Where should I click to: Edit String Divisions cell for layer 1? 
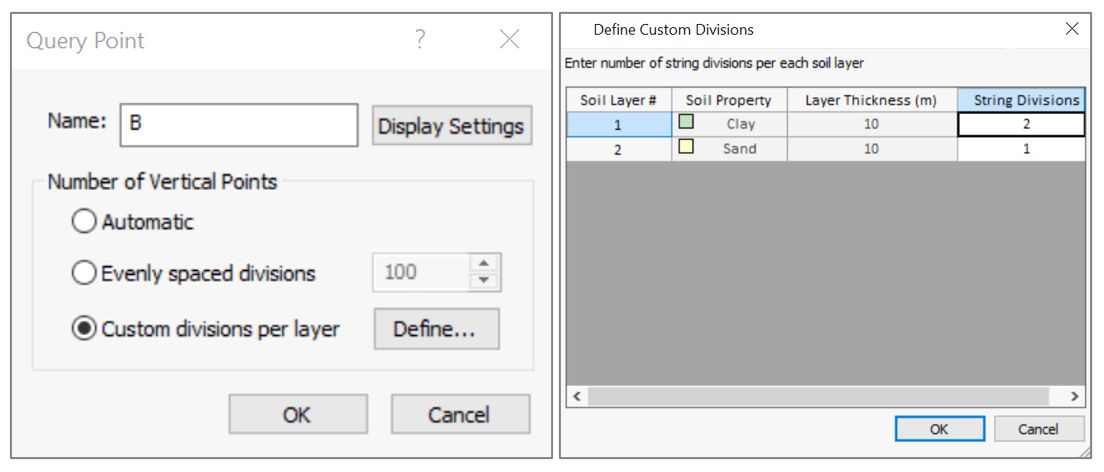pyautogui.click(x=1020, y=124)
